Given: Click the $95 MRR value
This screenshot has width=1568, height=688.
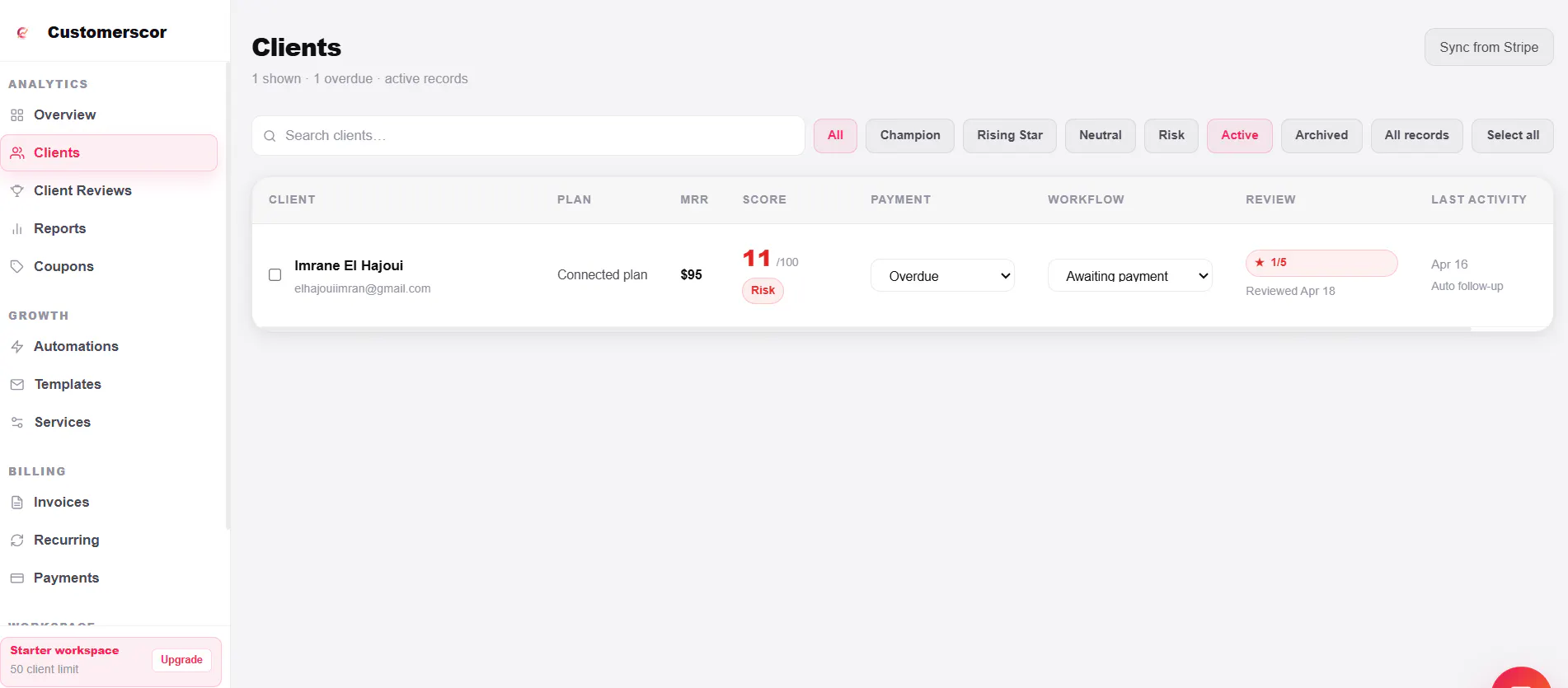Looking at the screenshot, I should (692, 275).
